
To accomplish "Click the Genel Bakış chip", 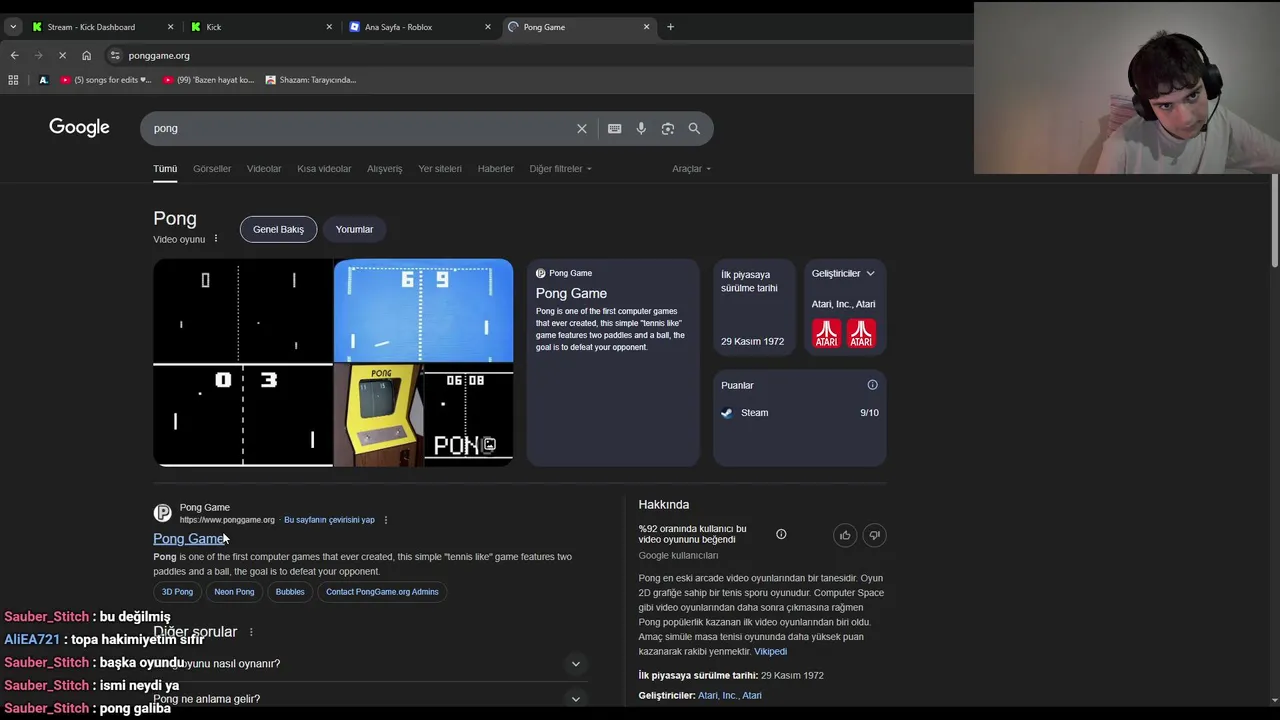I will 278,229.
